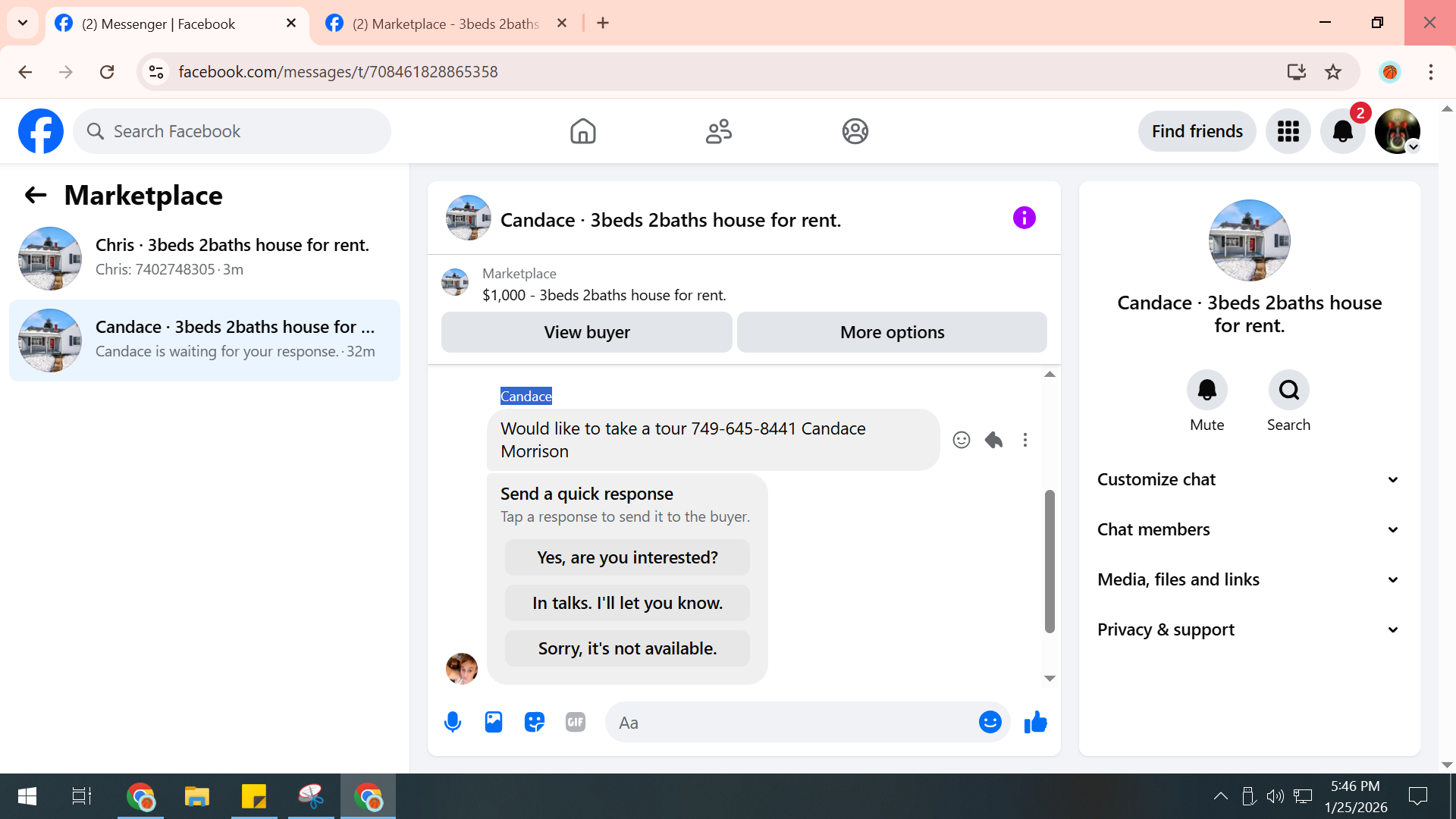Open the account profile picture menu
The width and height of the screenshot is (1456, 819).
(x=1398, y=131)
